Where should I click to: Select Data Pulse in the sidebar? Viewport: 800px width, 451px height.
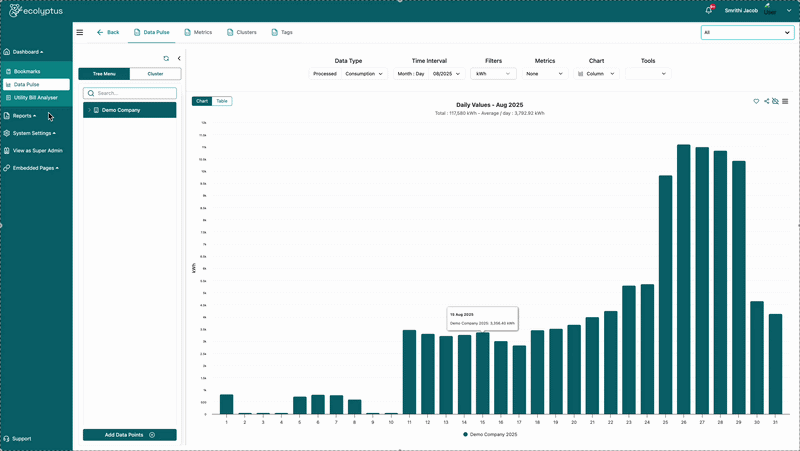coord(36,84)
